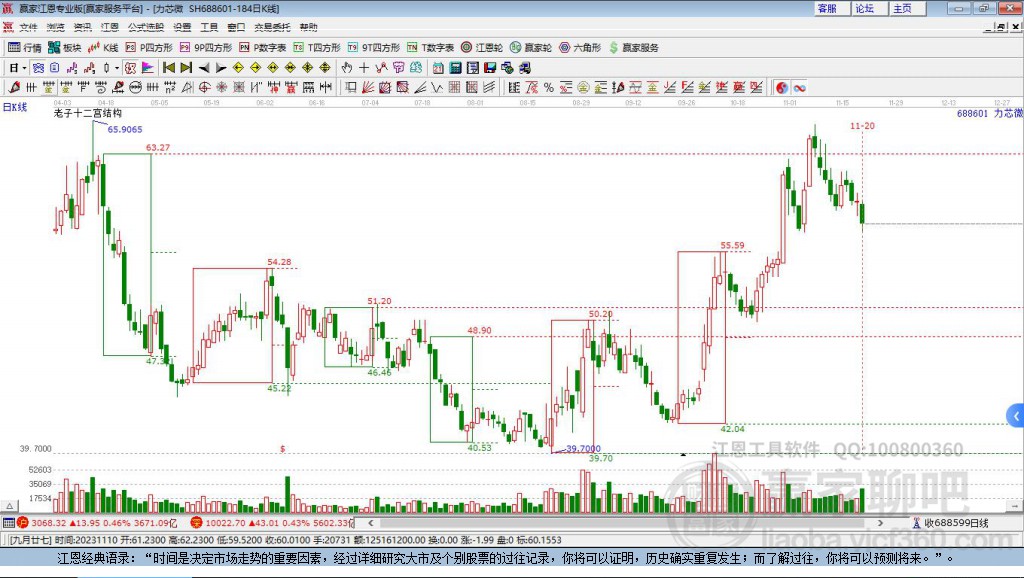1024x578 pixels.
Task: Open the 浏览 menu
Action: [56, 27]
